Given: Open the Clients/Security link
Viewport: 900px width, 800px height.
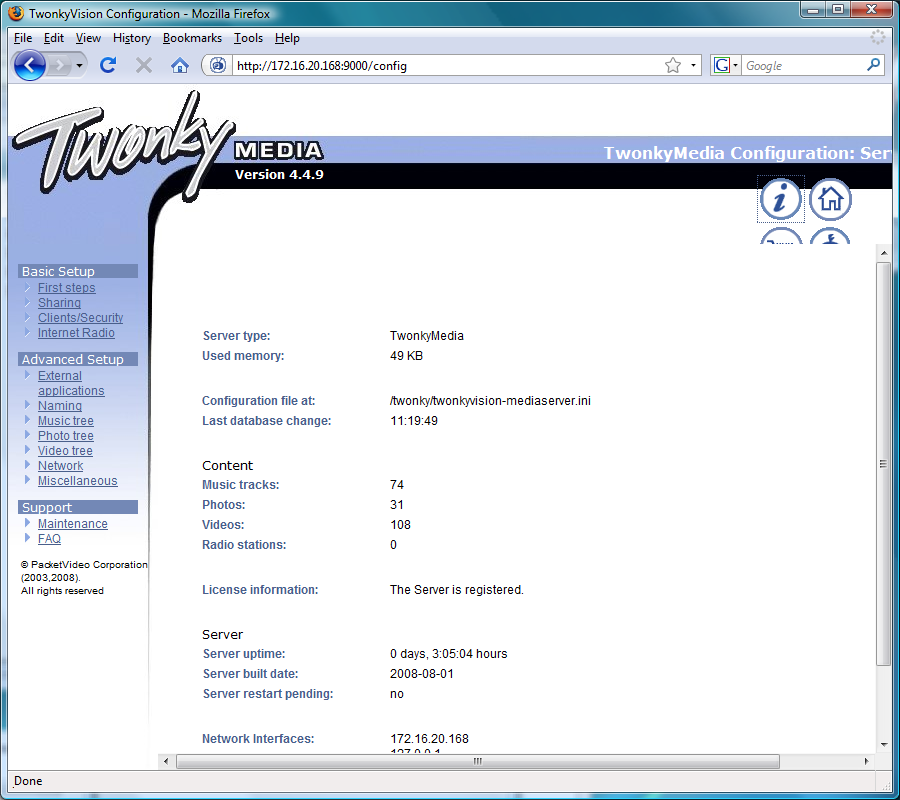Looking at the screenshot, I should coord(80,317).
